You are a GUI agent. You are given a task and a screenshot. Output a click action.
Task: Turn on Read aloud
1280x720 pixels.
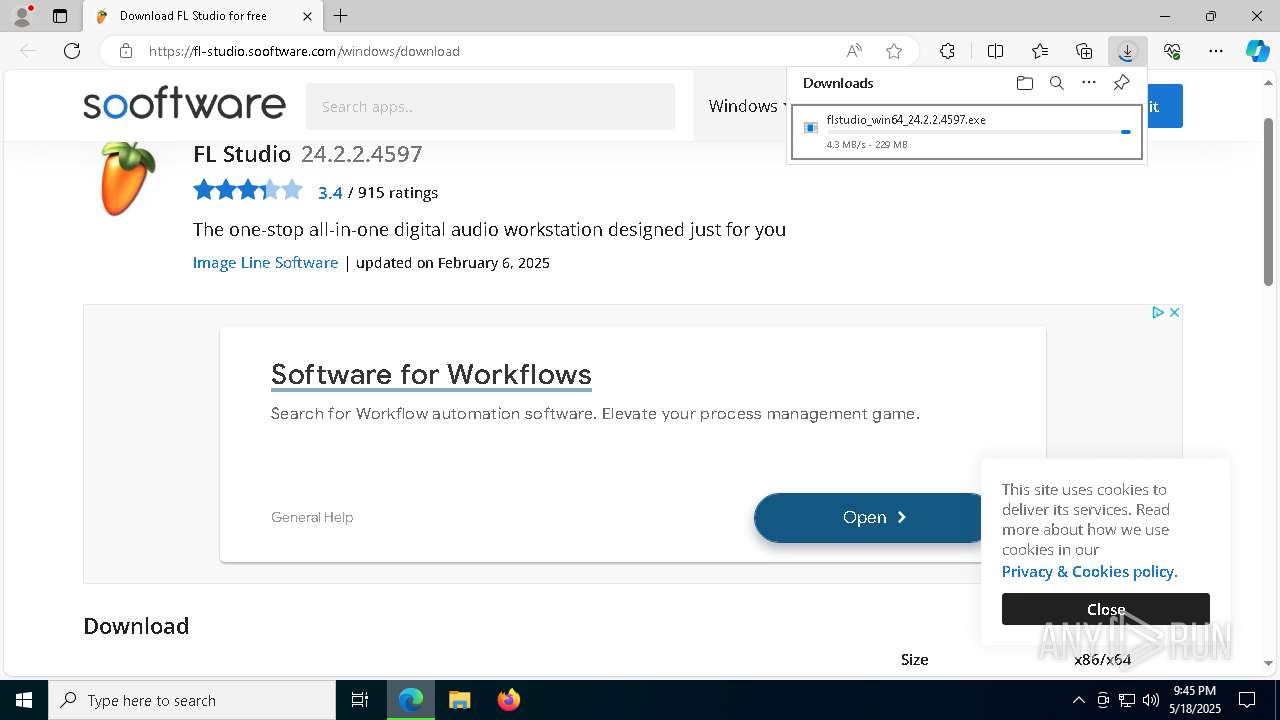854,51
